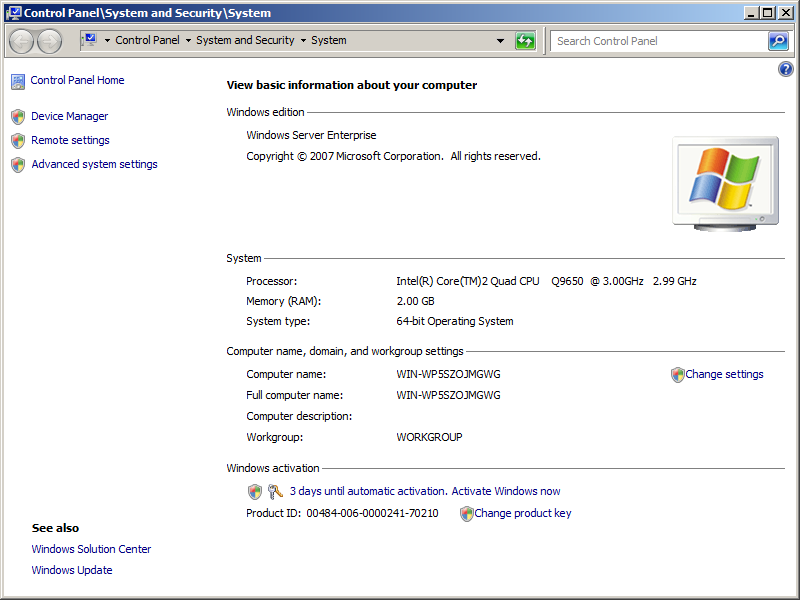Click the shield icon beside Change settings
800x600 pixels.
click(x=678, y=374)
